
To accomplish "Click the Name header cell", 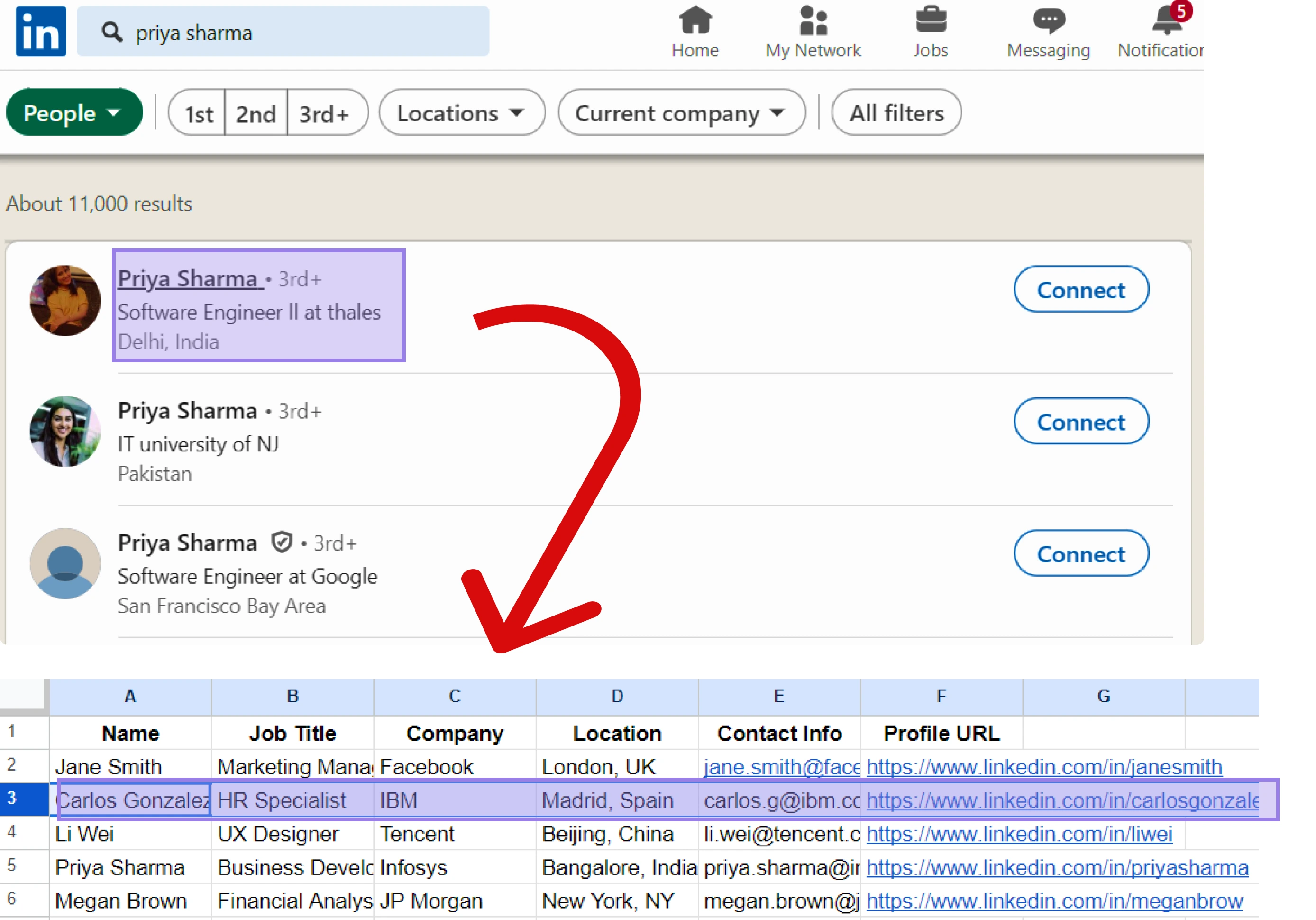I will click(131, 733).
